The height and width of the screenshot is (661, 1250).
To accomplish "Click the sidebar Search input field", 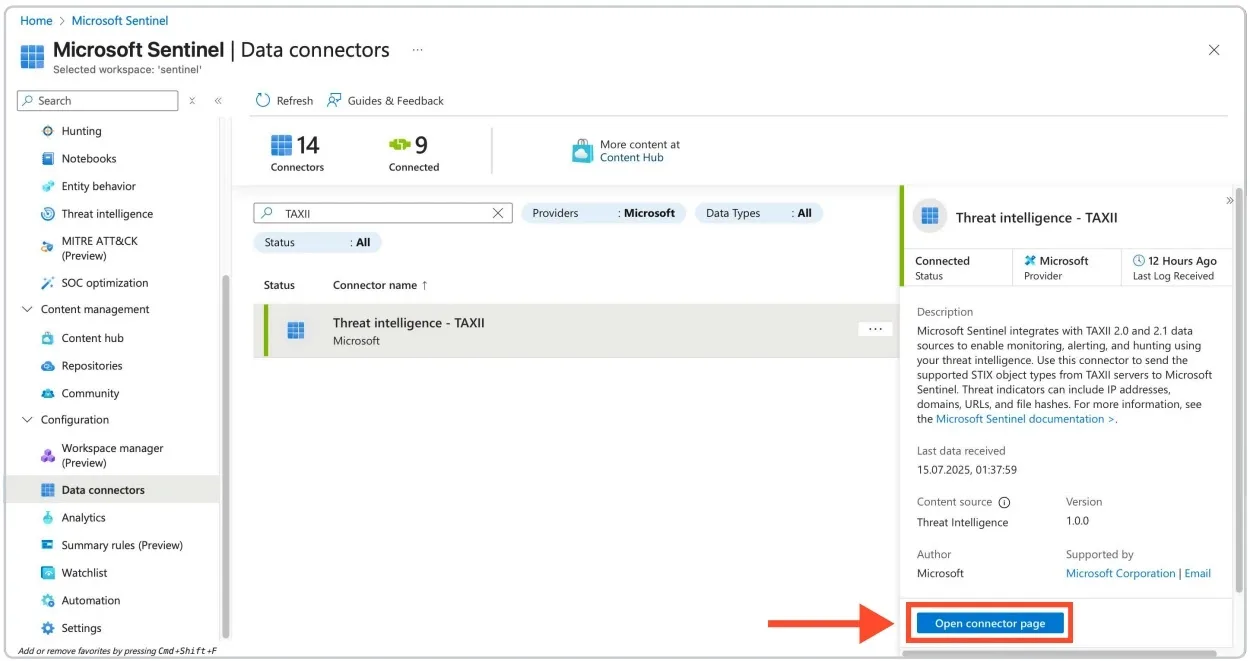I will (x=98, y=100).
